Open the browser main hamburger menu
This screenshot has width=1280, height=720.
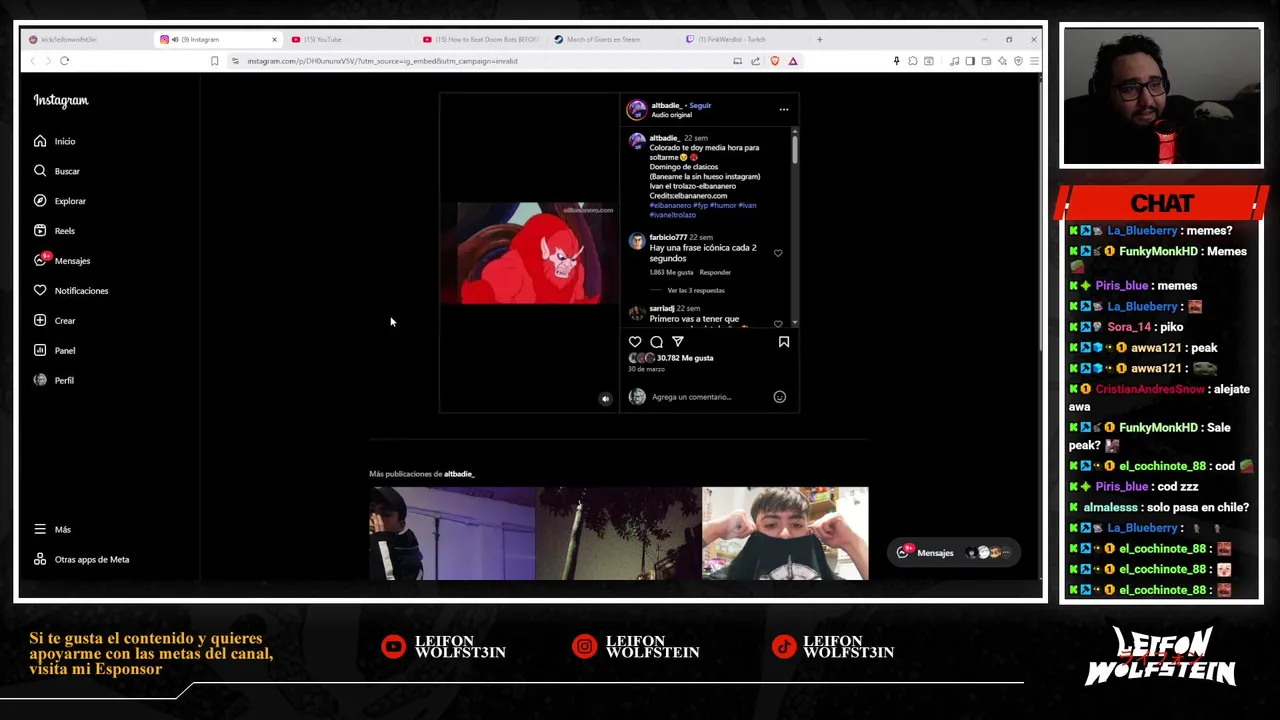tap(1034, 61)
